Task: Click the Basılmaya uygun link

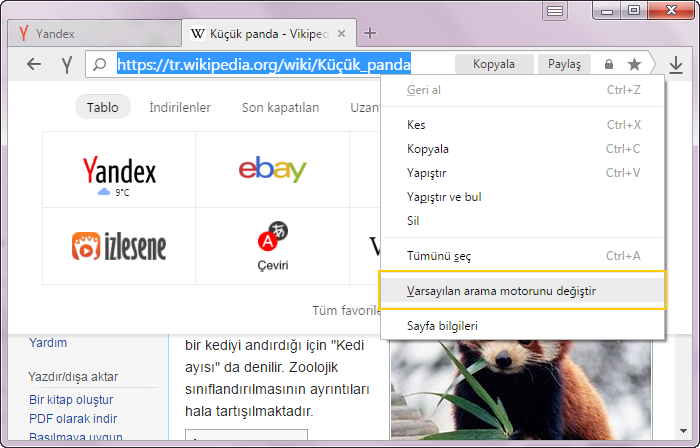Action: [75, 436]
